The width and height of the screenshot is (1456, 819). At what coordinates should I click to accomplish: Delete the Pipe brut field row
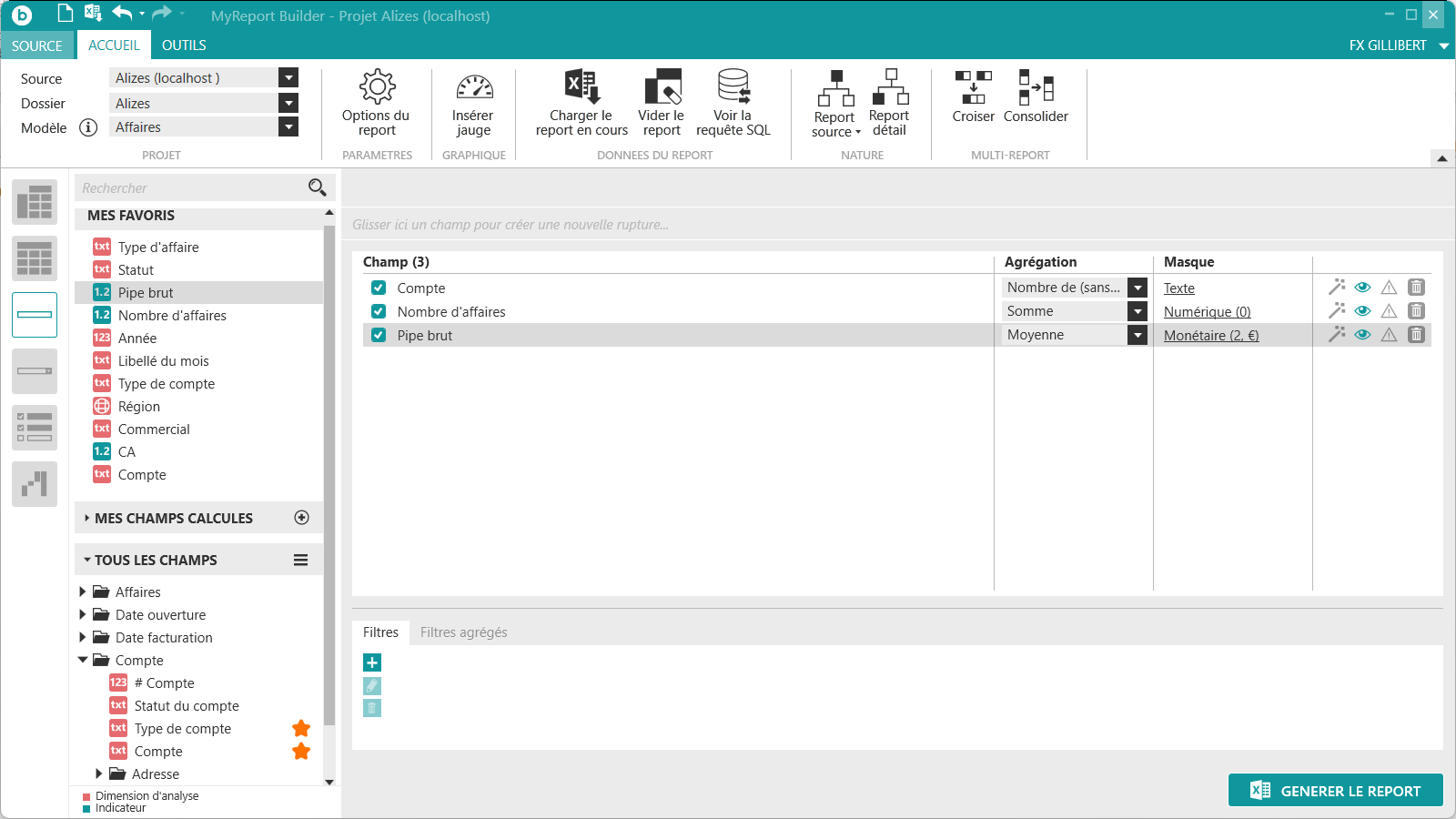click(x=1416, y=335)
